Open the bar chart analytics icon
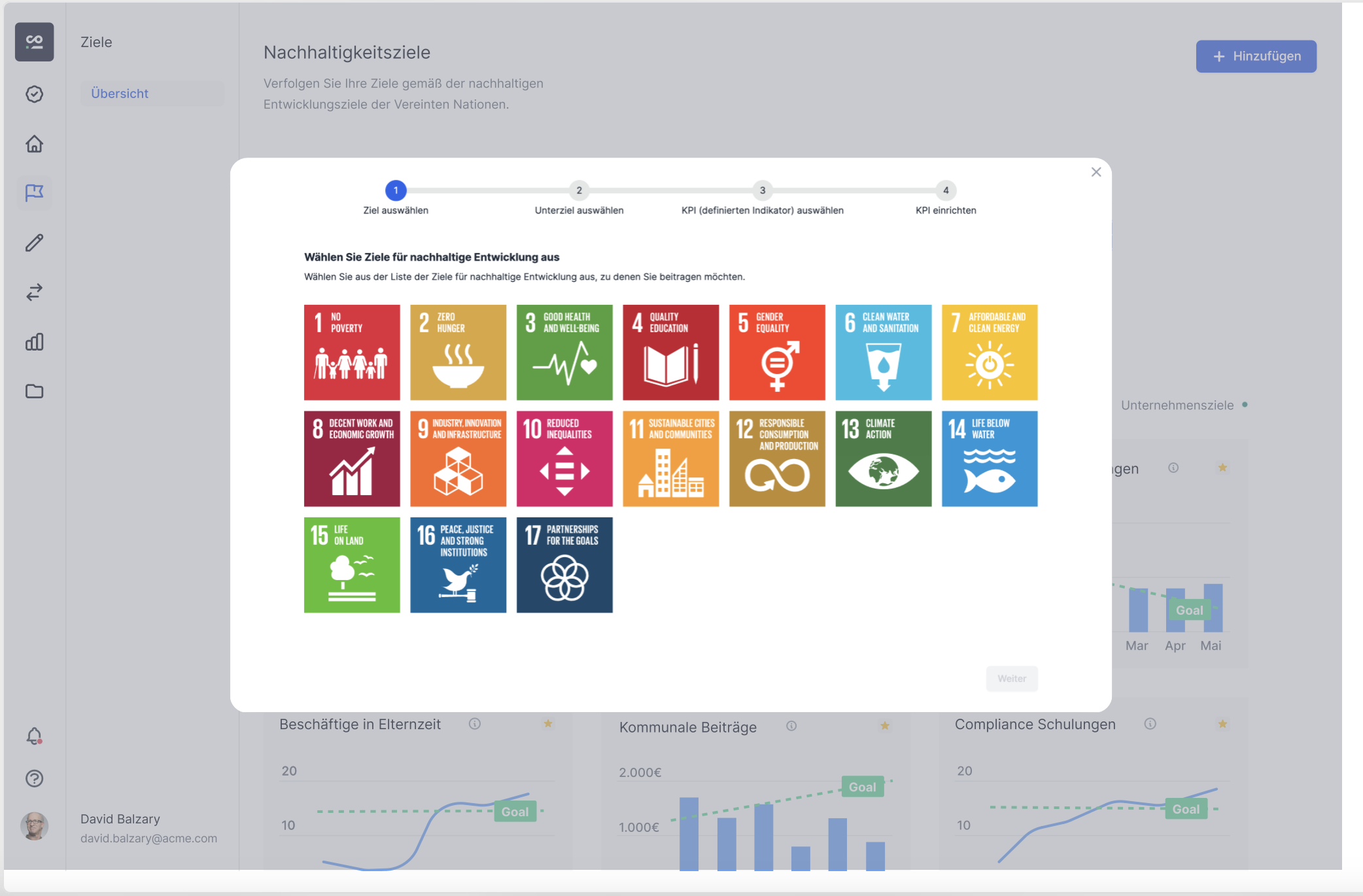 click(35, 341)
